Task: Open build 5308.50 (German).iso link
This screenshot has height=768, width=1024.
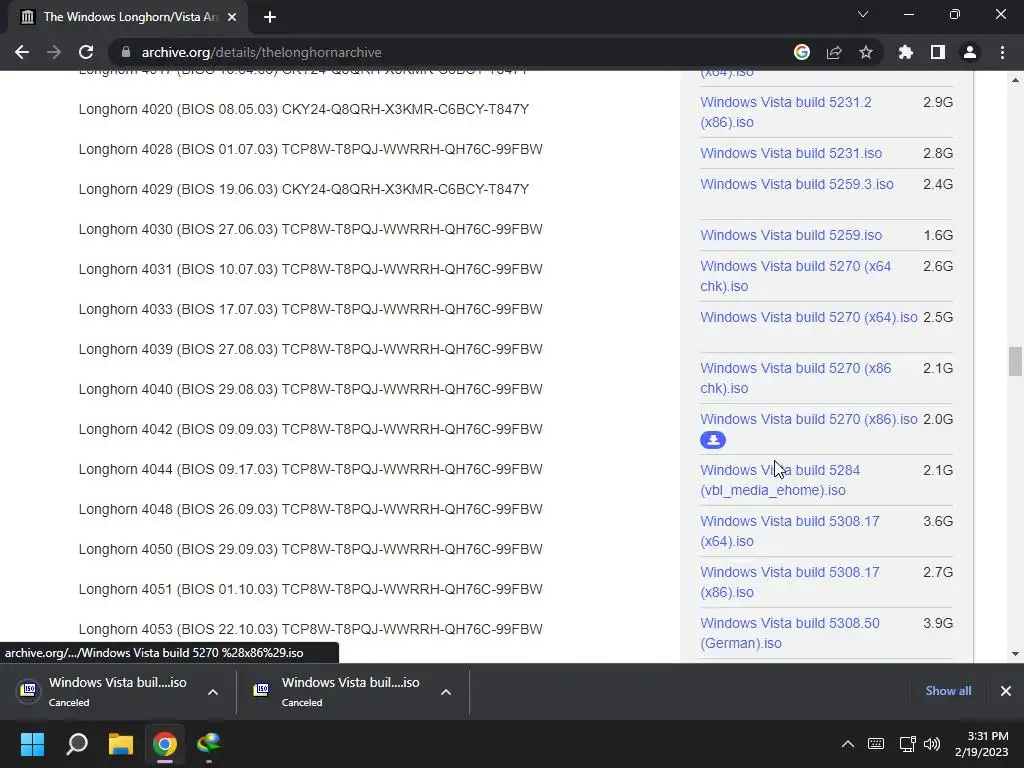Action: point(790,633)
